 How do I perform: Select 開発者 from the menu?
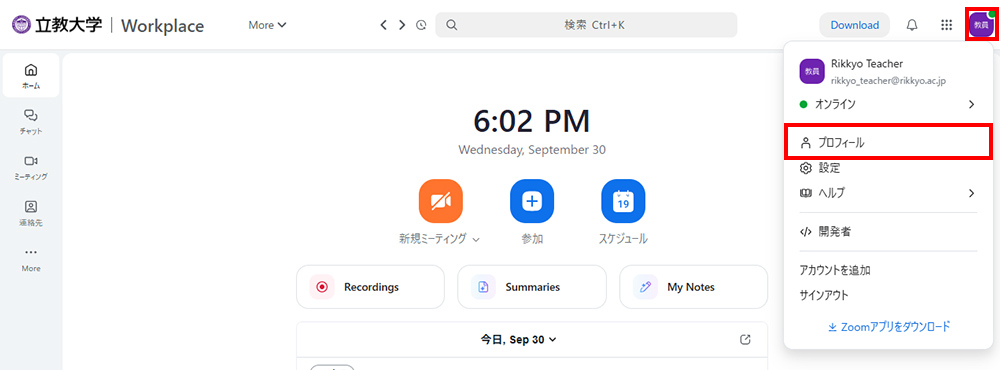click(x=888, y=232)
